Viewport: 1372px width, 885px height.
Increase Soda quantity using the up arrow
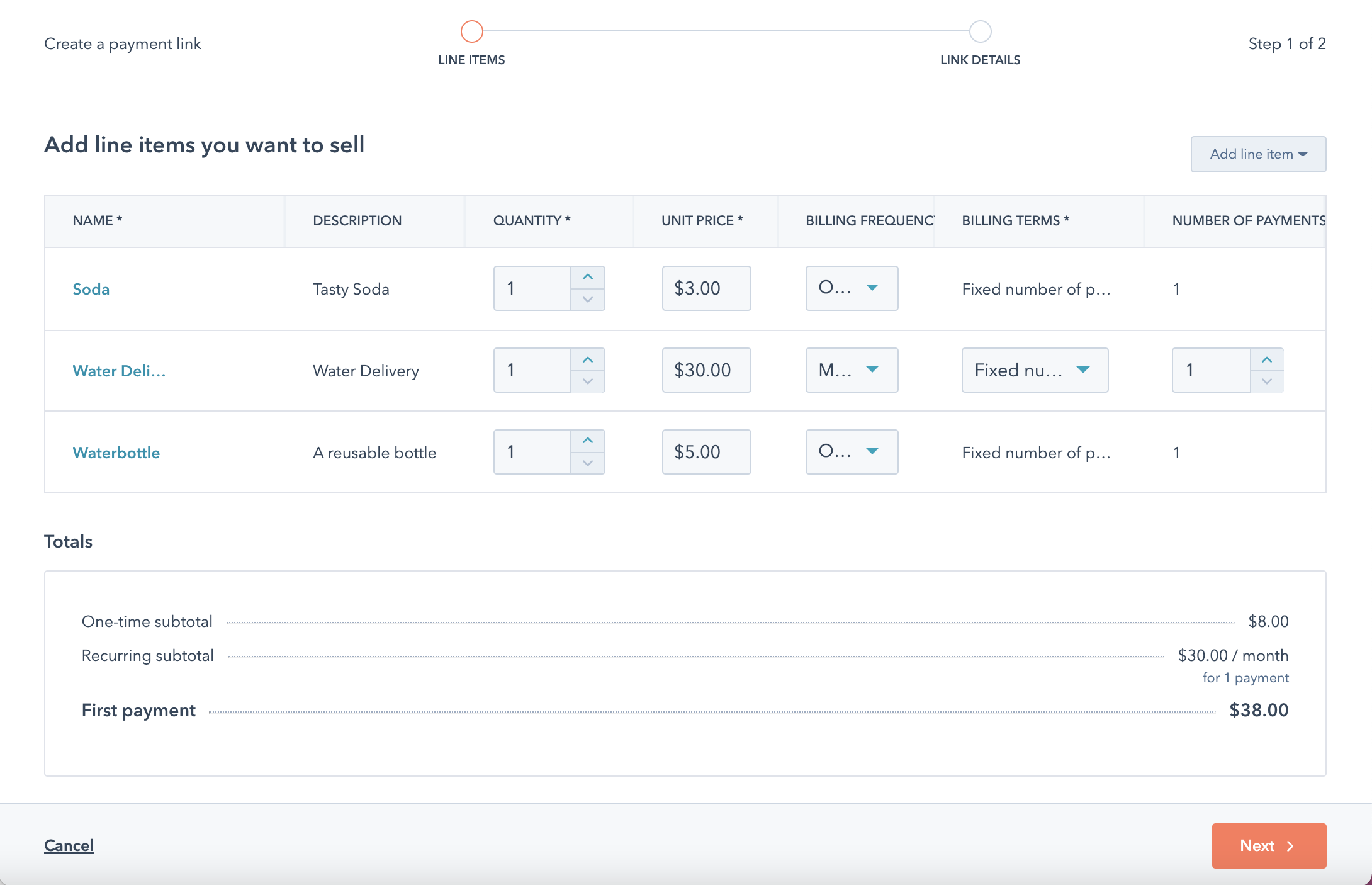click(x=587, y=276)
